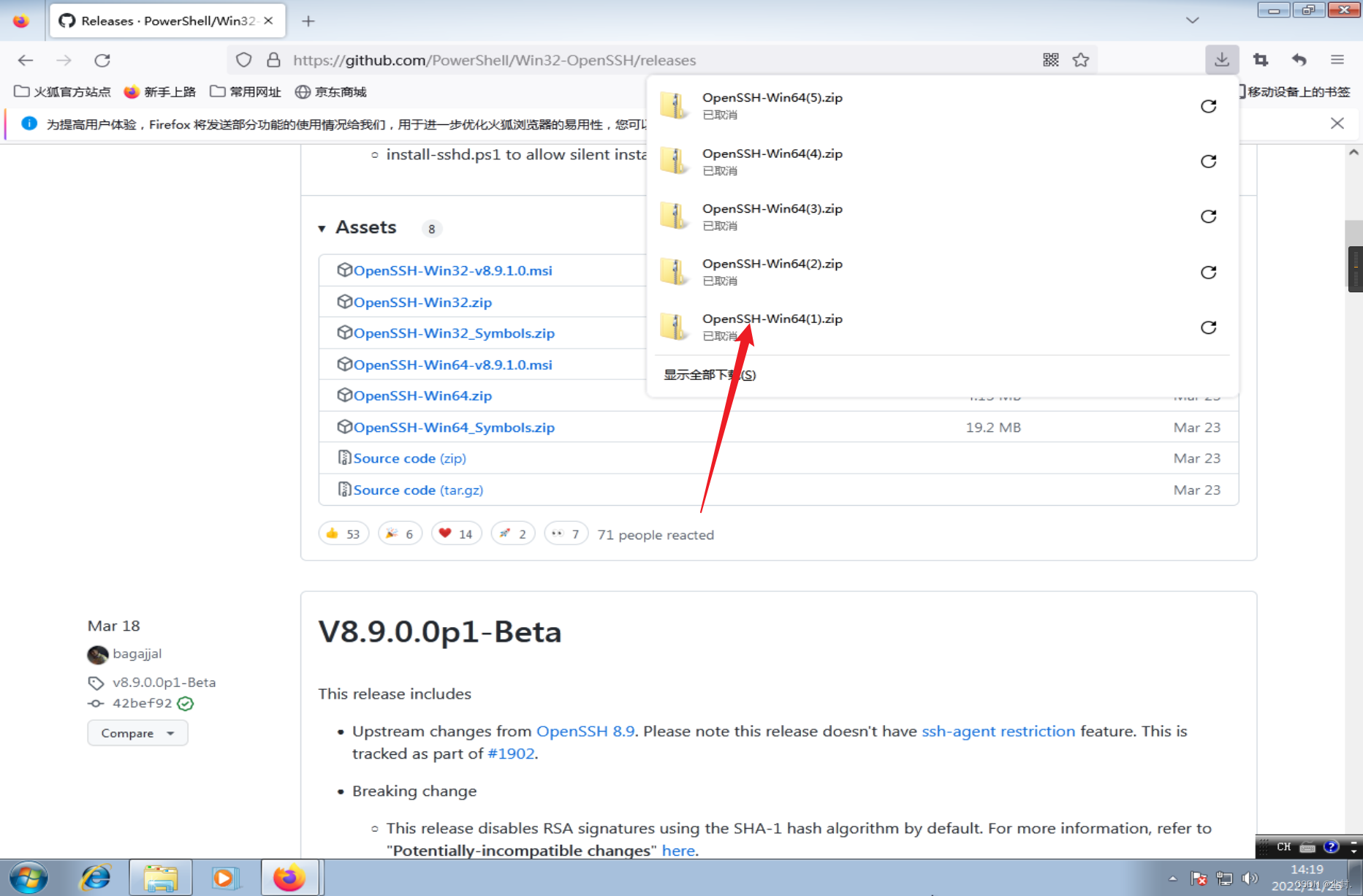
Task: Open issue #1902 link
Action: (512, 753)
